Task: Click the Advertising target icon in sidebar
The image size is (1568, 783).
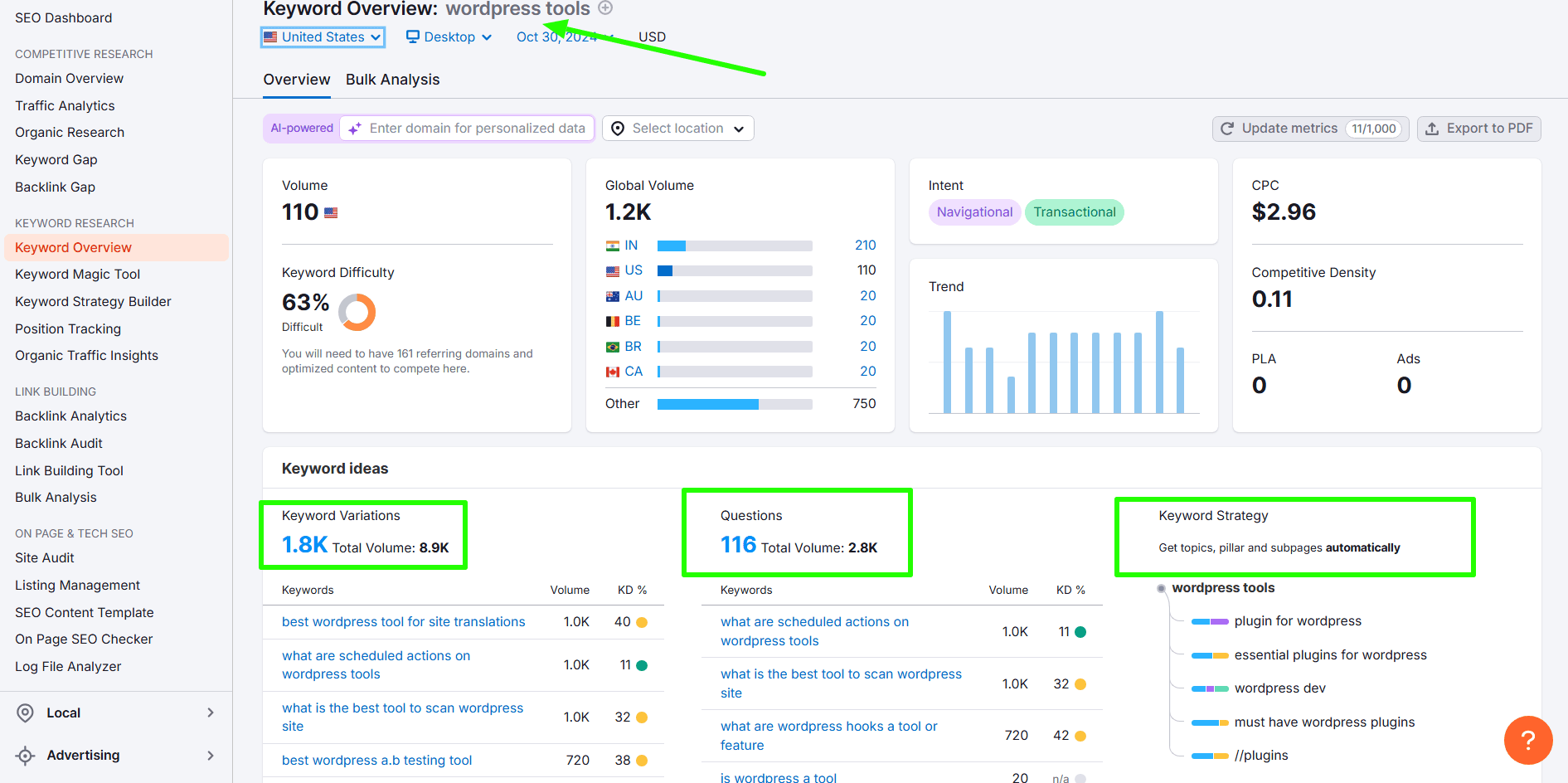Action: [x=26, y=756]
